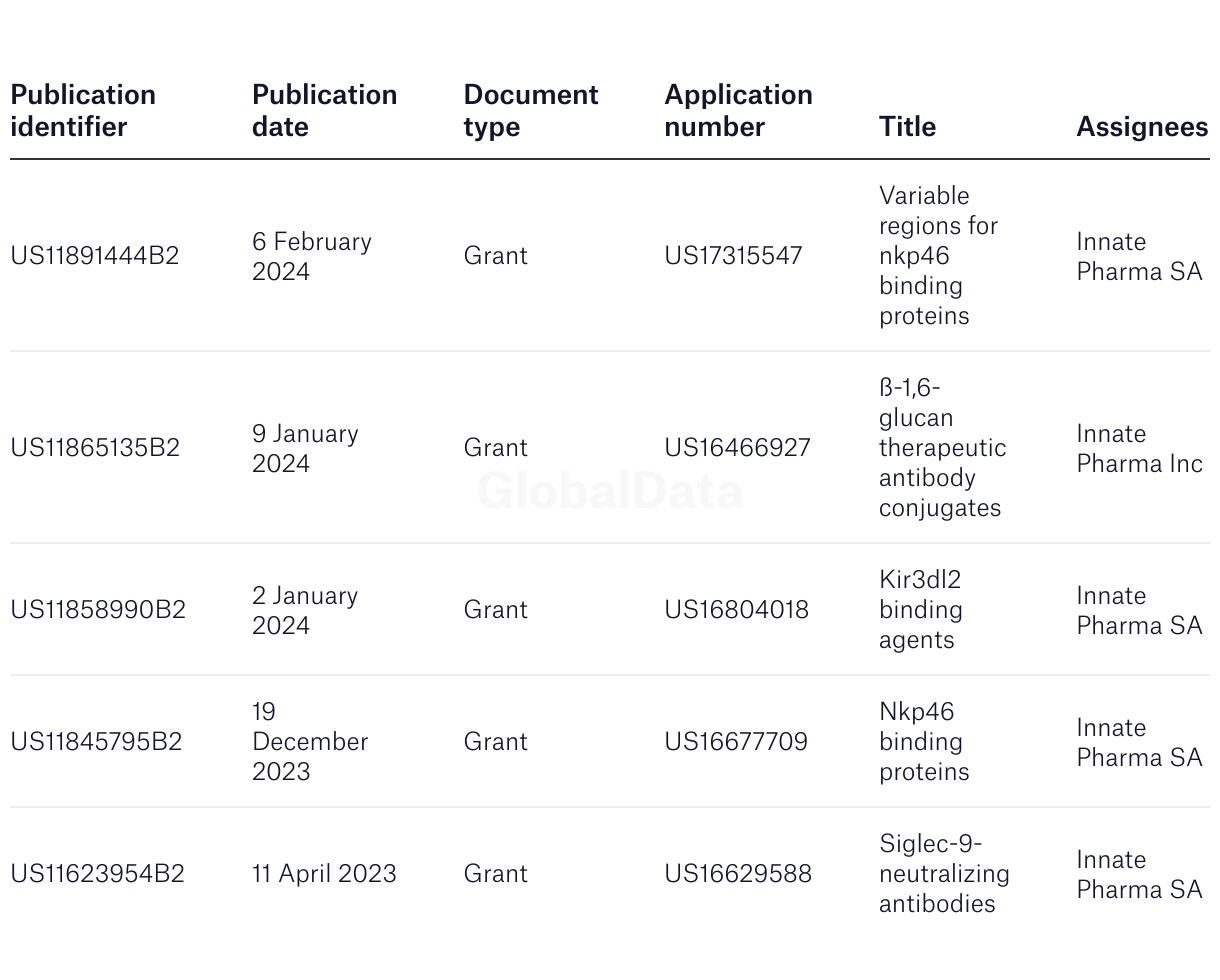
Task: Click the Document type column header
Action: (530, 111)
